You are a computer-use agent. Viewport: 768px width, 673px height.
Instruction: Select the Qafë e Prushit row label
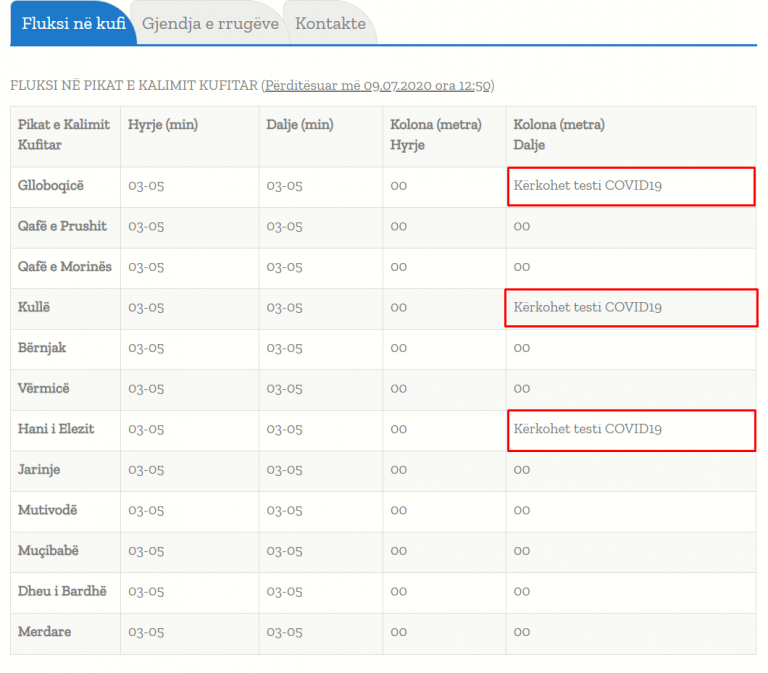tap(62, 226)
